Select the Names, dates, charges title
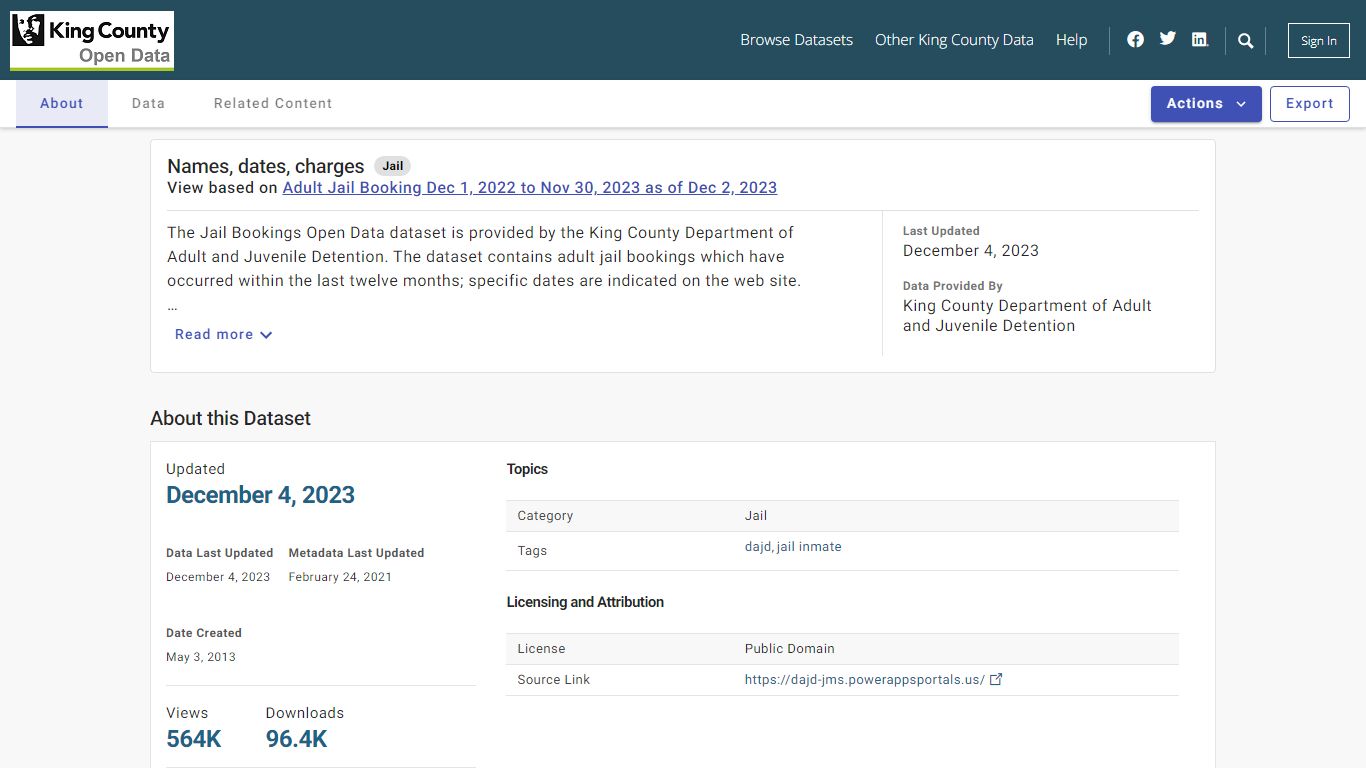1366x768 pixels. coord(266,166)
